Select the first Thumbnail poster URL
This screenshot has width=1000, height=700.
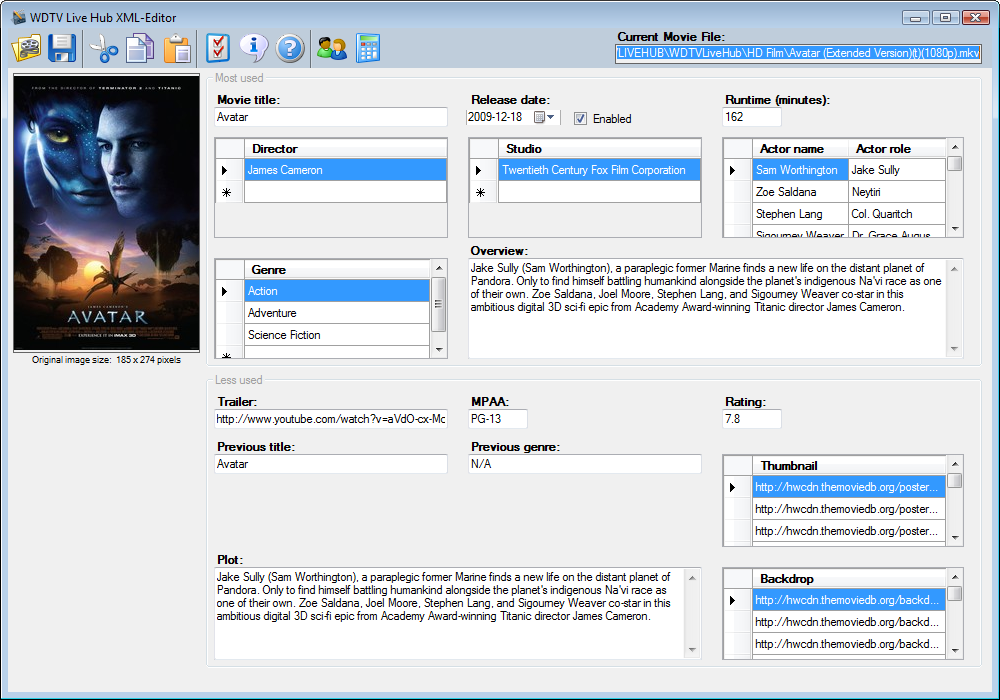[x=848, y=487]
